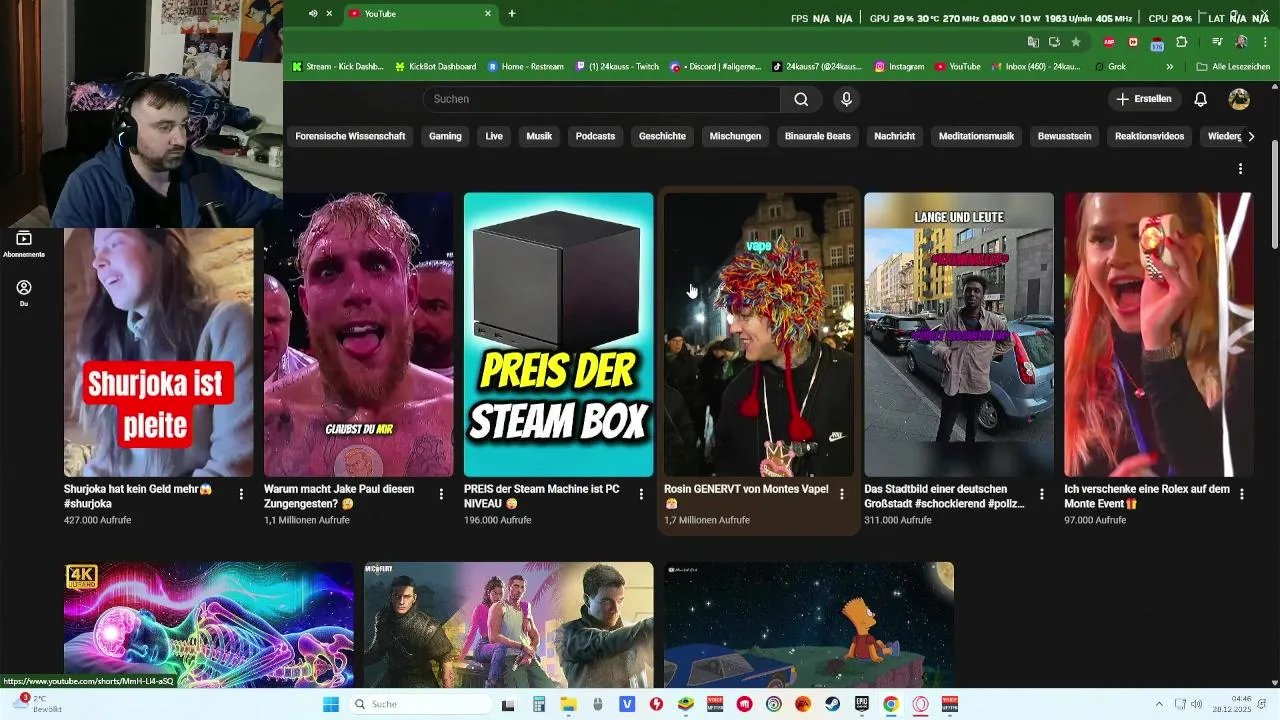Open the KickBot Dashboard bookmark

[x=435, y=67]
